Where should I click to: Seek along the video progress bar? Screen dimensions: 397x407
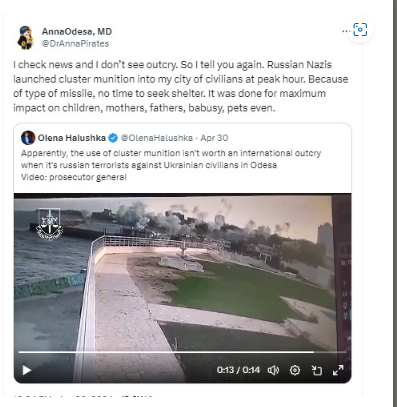(x=182, y=352)
